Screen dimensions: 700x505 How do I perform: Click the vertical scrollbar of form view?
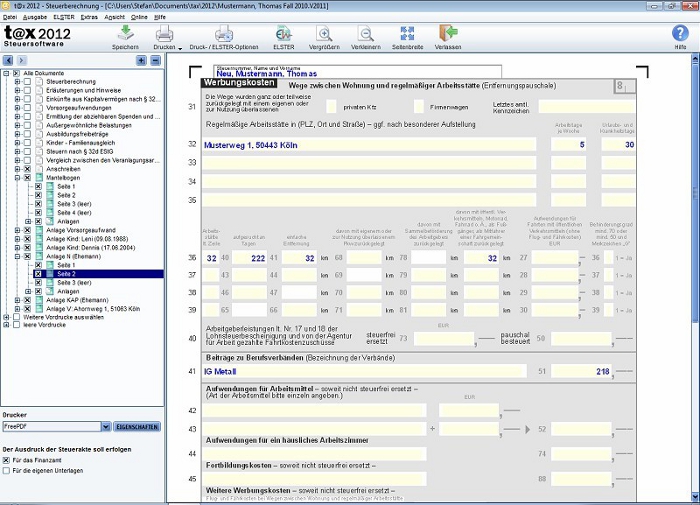click(695, 192)
